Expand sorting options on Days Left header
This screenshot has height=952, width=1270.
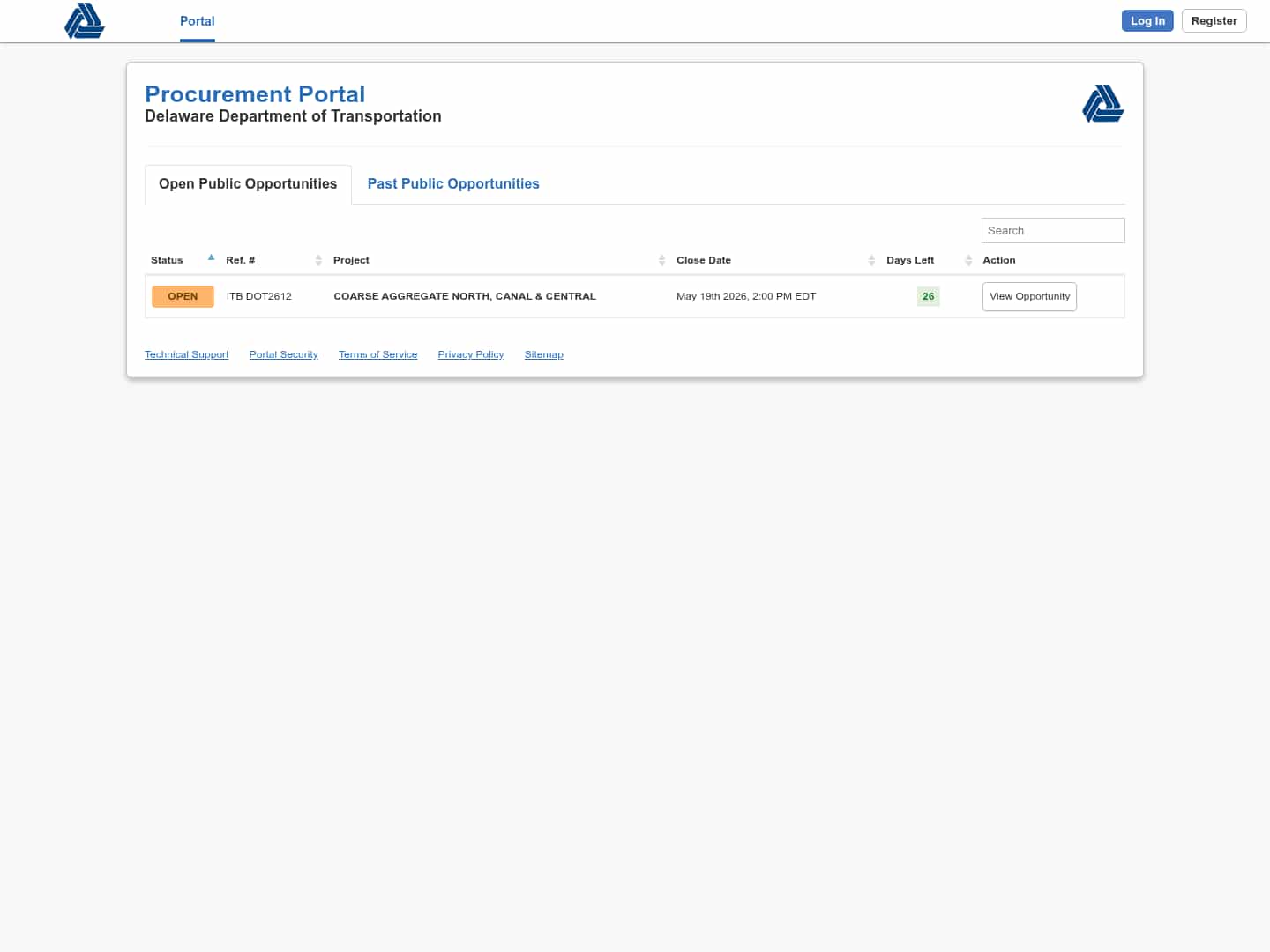tap(967, 260)
